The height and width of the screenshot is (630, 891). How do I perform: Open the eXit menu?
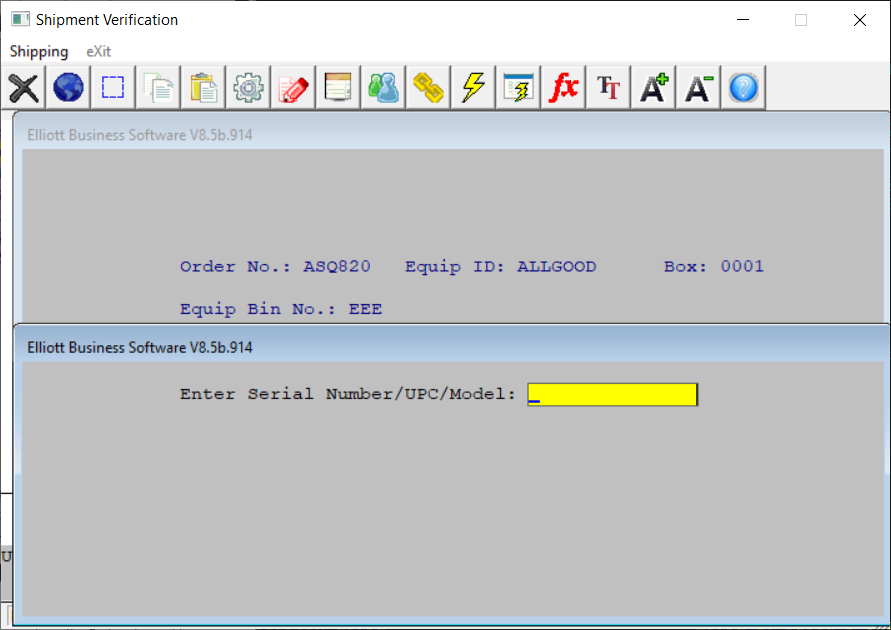tap(98, 52)
